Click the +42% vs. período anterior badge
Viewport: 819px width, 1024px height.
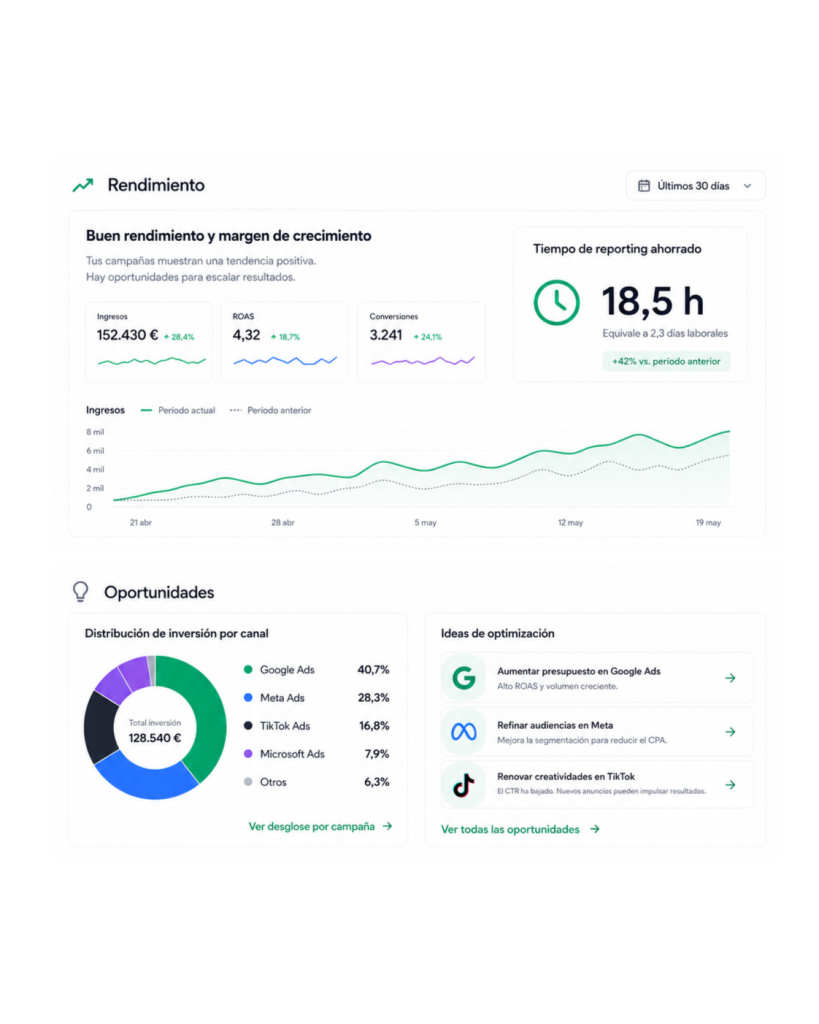(666, 361)
